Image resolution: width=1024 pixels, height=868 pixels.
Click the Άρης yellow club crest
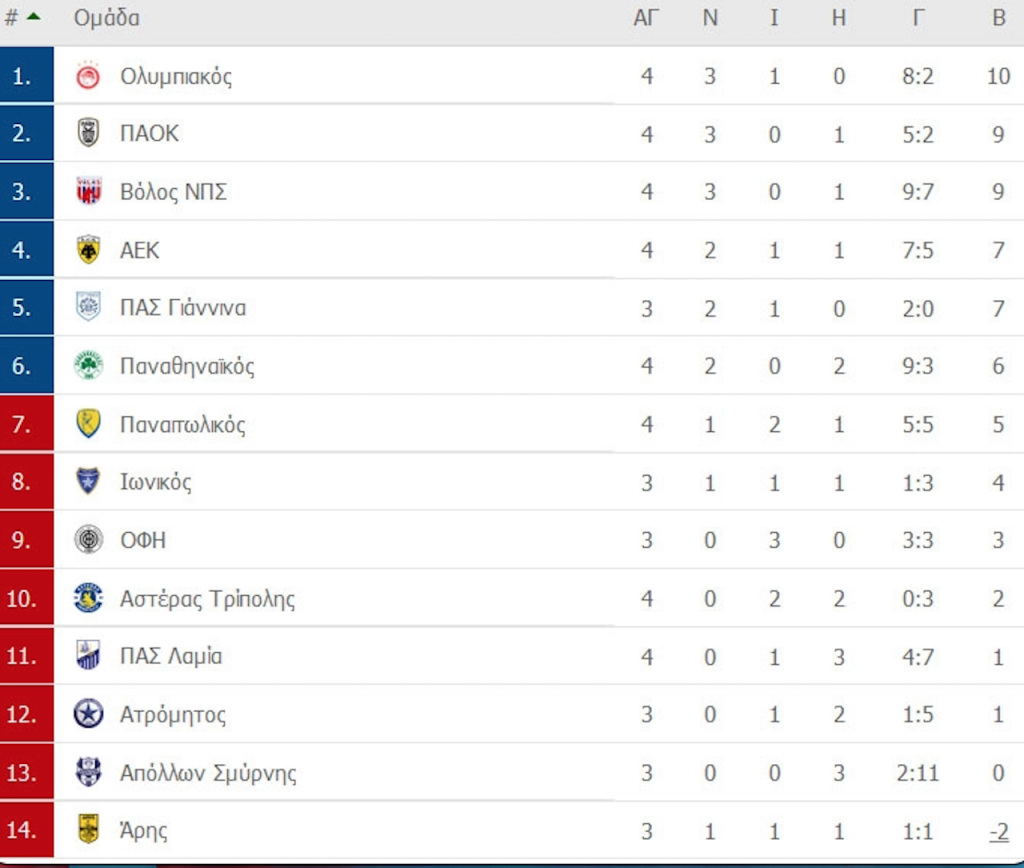click(x=89, y=829)
